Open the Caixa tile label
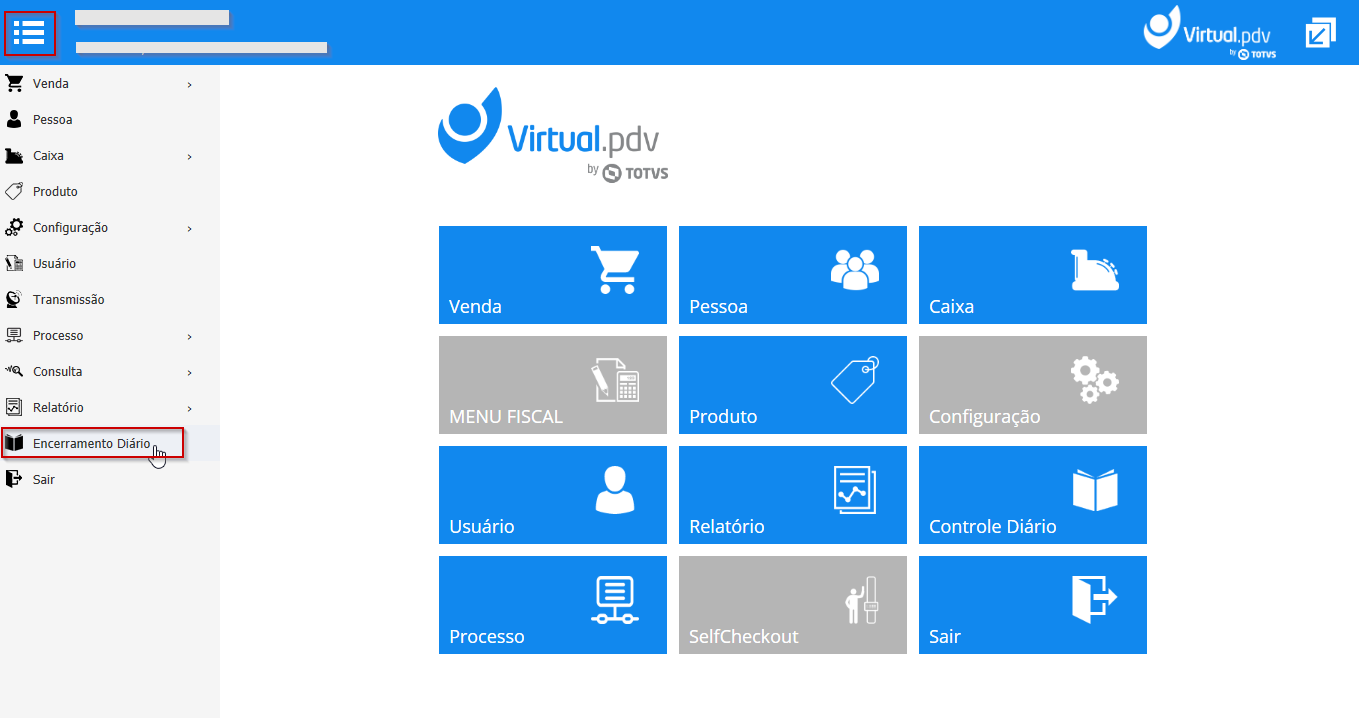 point(951,307)
